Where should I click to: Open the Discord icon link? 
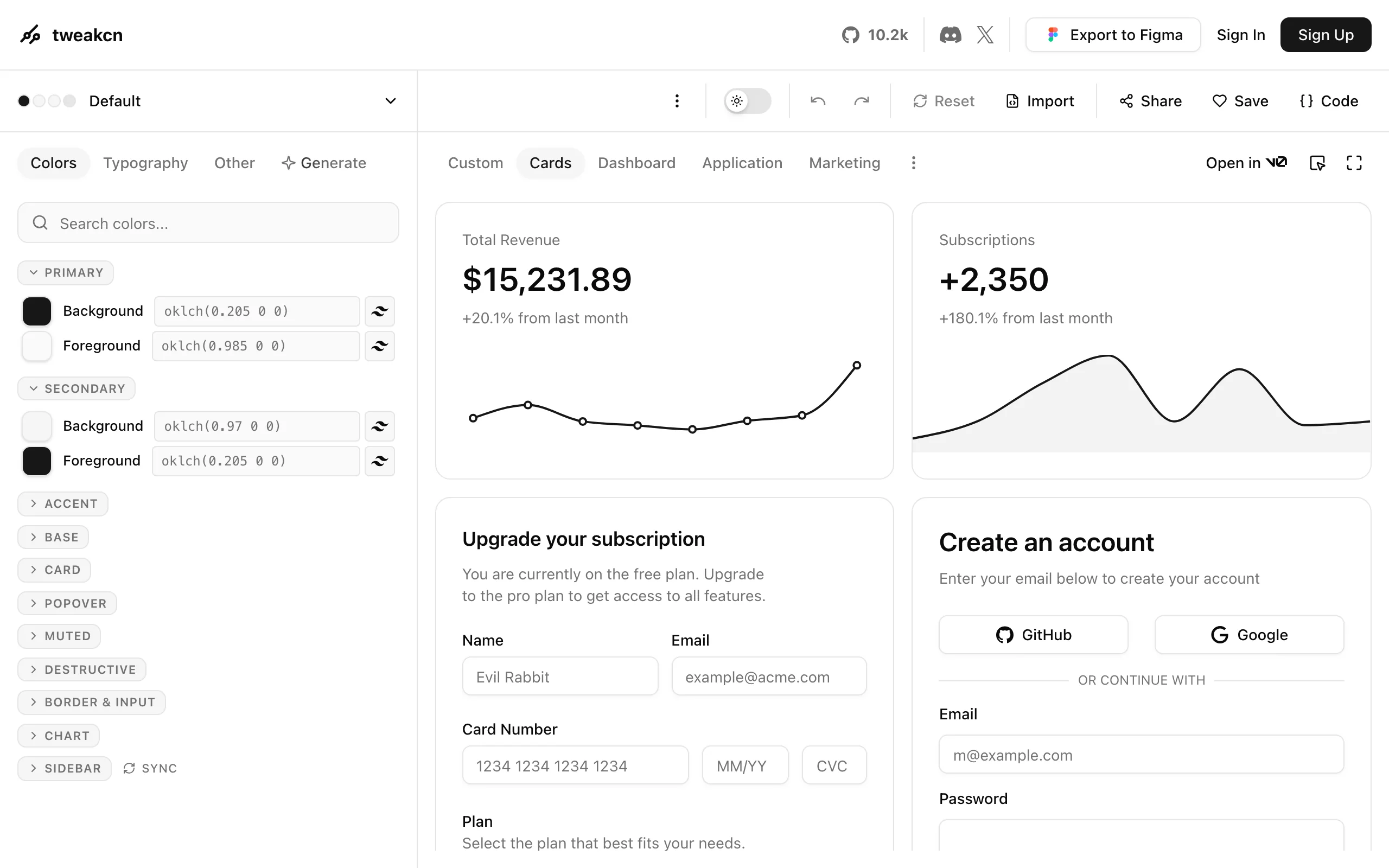tap(950, 35)
